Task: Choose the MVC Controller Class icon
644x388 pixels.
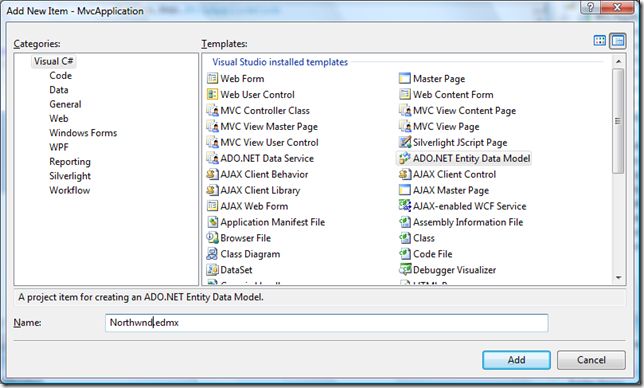Action: 212,110
